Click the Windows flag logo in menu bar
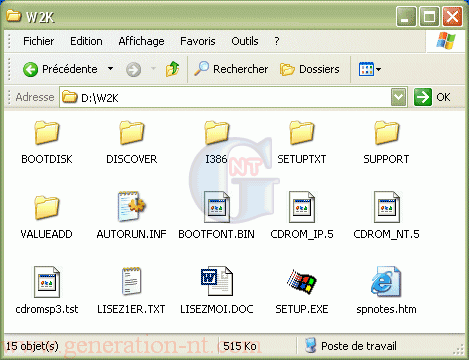Image resolution: width=469 pixels, height=360 pixels. point(446,41)
